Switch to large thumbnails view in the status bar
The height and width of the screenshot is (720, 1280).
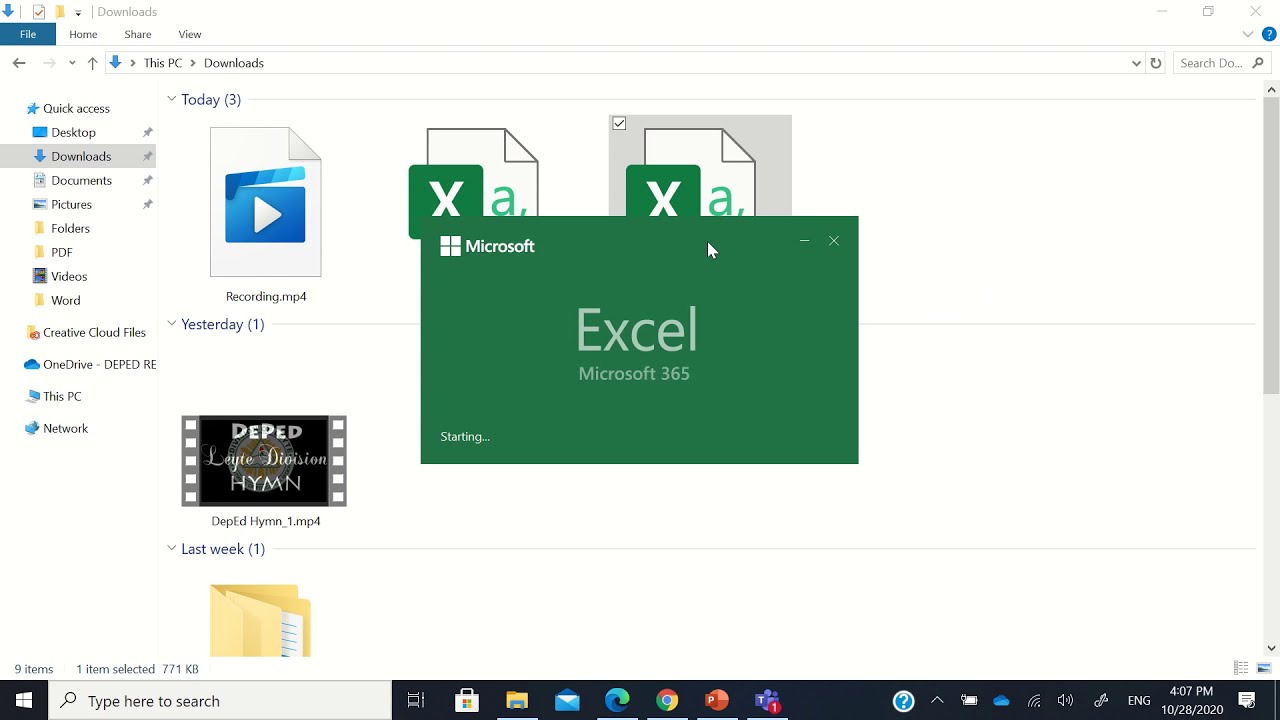click(x=1264, y=669)
